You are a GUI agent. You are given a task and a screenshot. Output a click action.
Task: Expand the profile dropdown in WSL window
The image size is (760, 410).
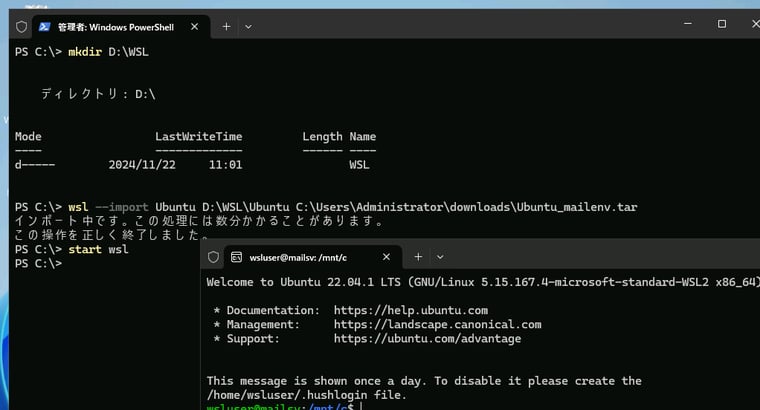pos(440,257)
